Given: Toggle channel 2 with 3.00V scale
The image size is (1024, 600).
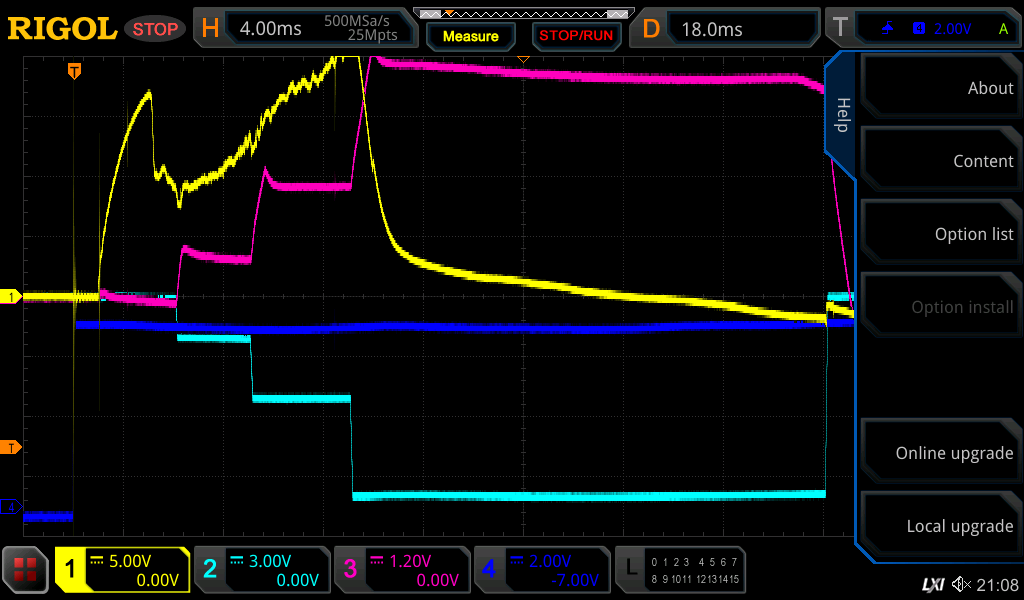Looking at the screenshot, I should 262,570.
